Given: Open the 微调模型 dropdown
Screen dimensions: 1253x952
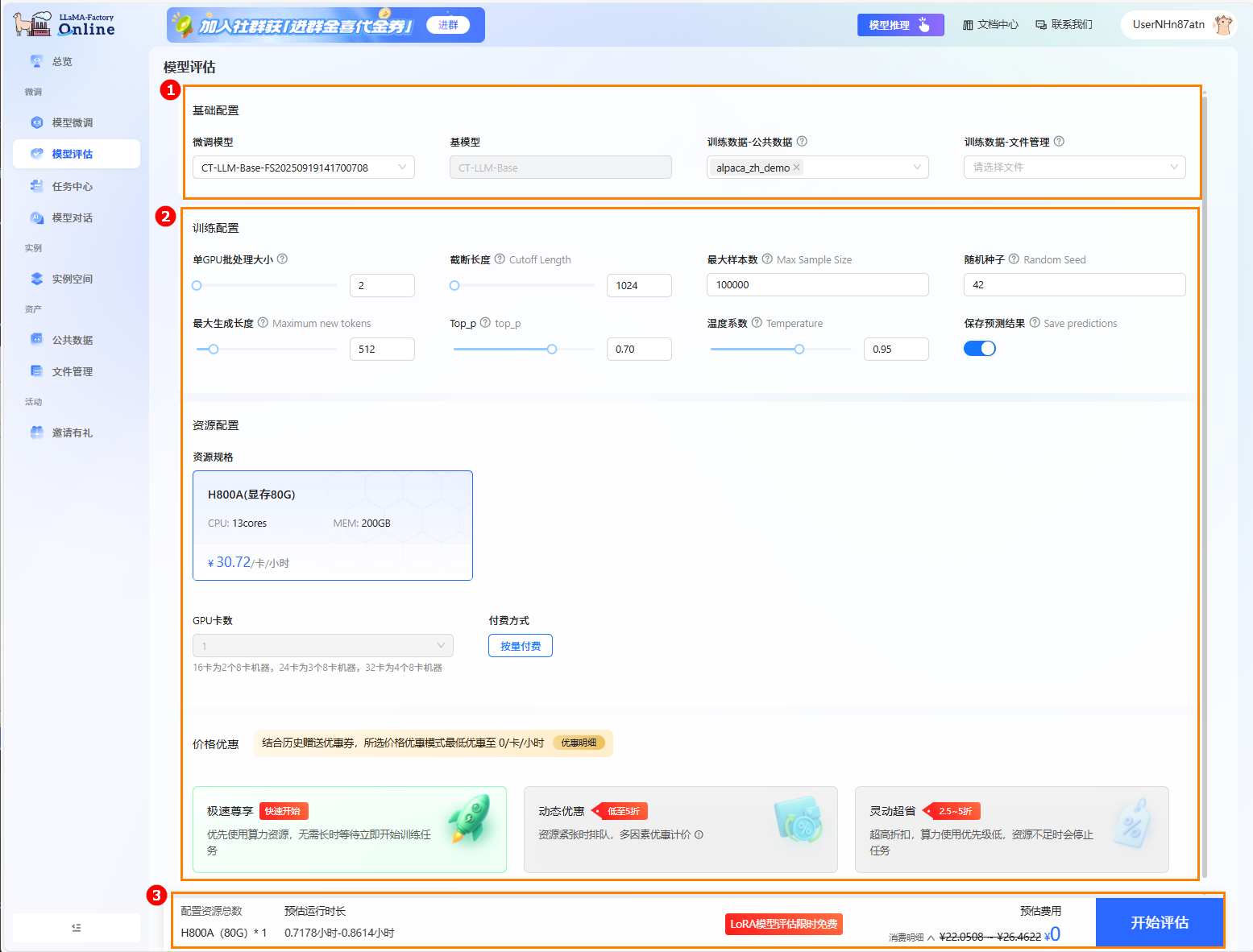Looking at the screenshot, I should pyautogui.click(x=303, y=168).
